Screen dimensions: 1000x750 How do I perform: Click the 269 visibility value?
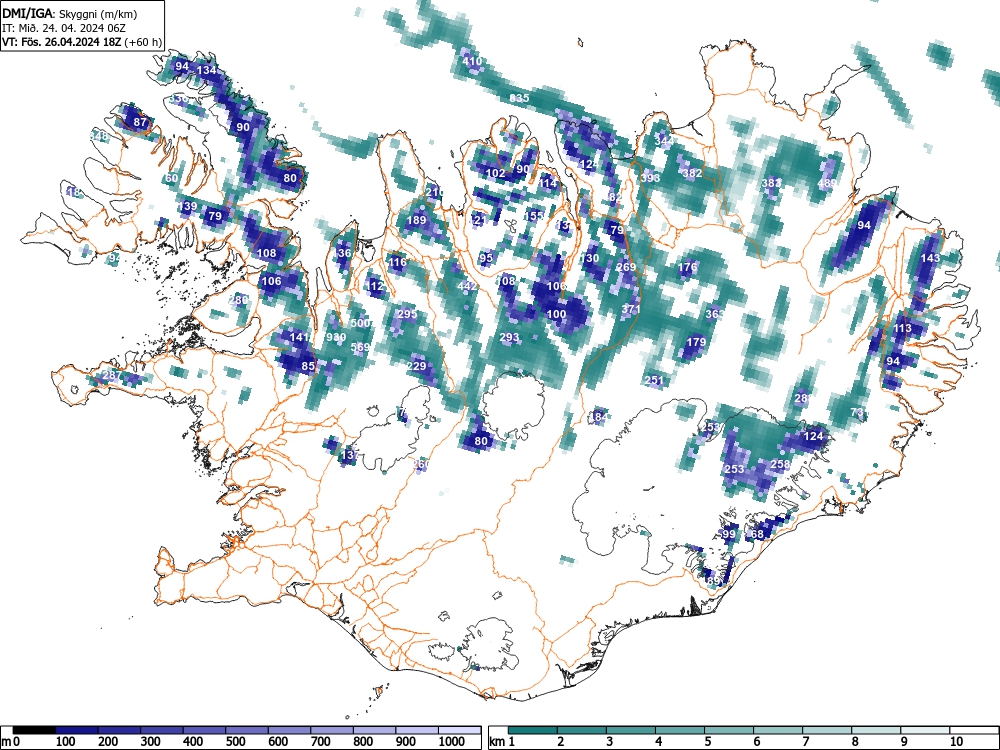coord(626,267)
